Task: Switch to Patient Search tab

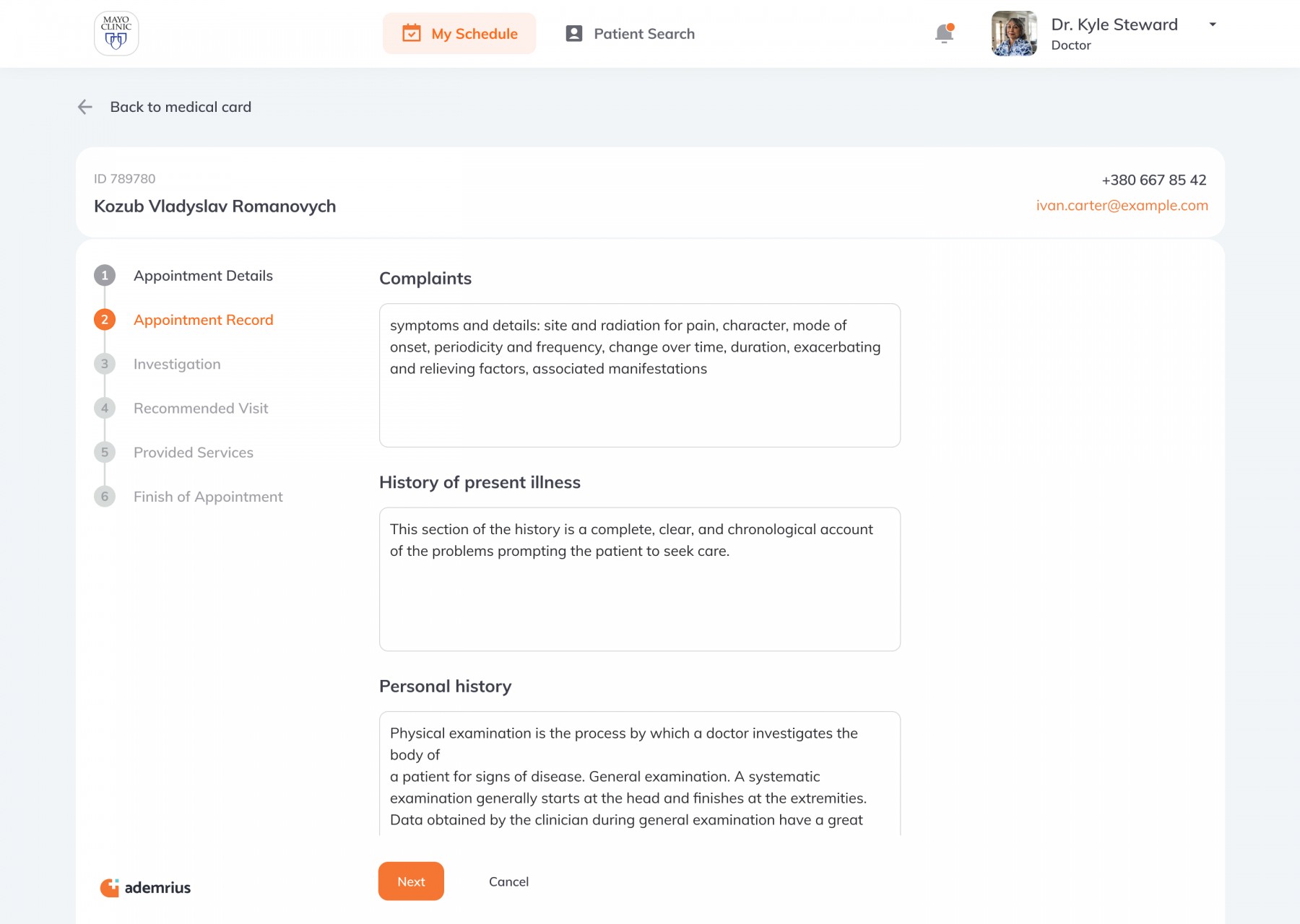Action: (630, 34)
